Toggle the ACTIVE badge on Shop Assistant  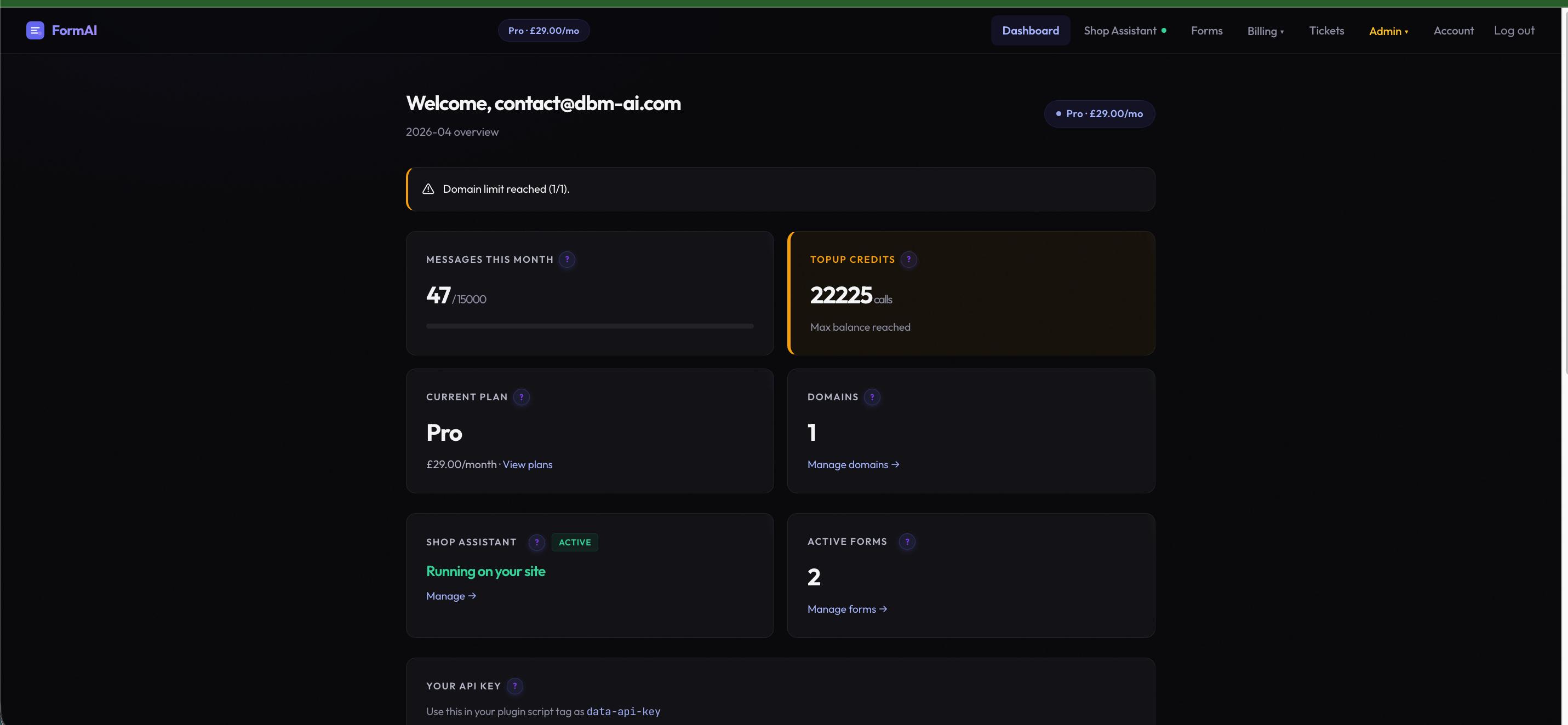coord(574,543)
